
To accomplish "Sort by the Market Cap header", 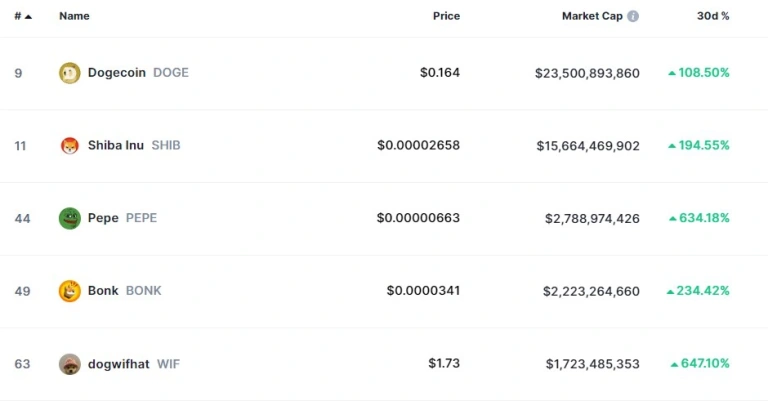I will (592, 16).
